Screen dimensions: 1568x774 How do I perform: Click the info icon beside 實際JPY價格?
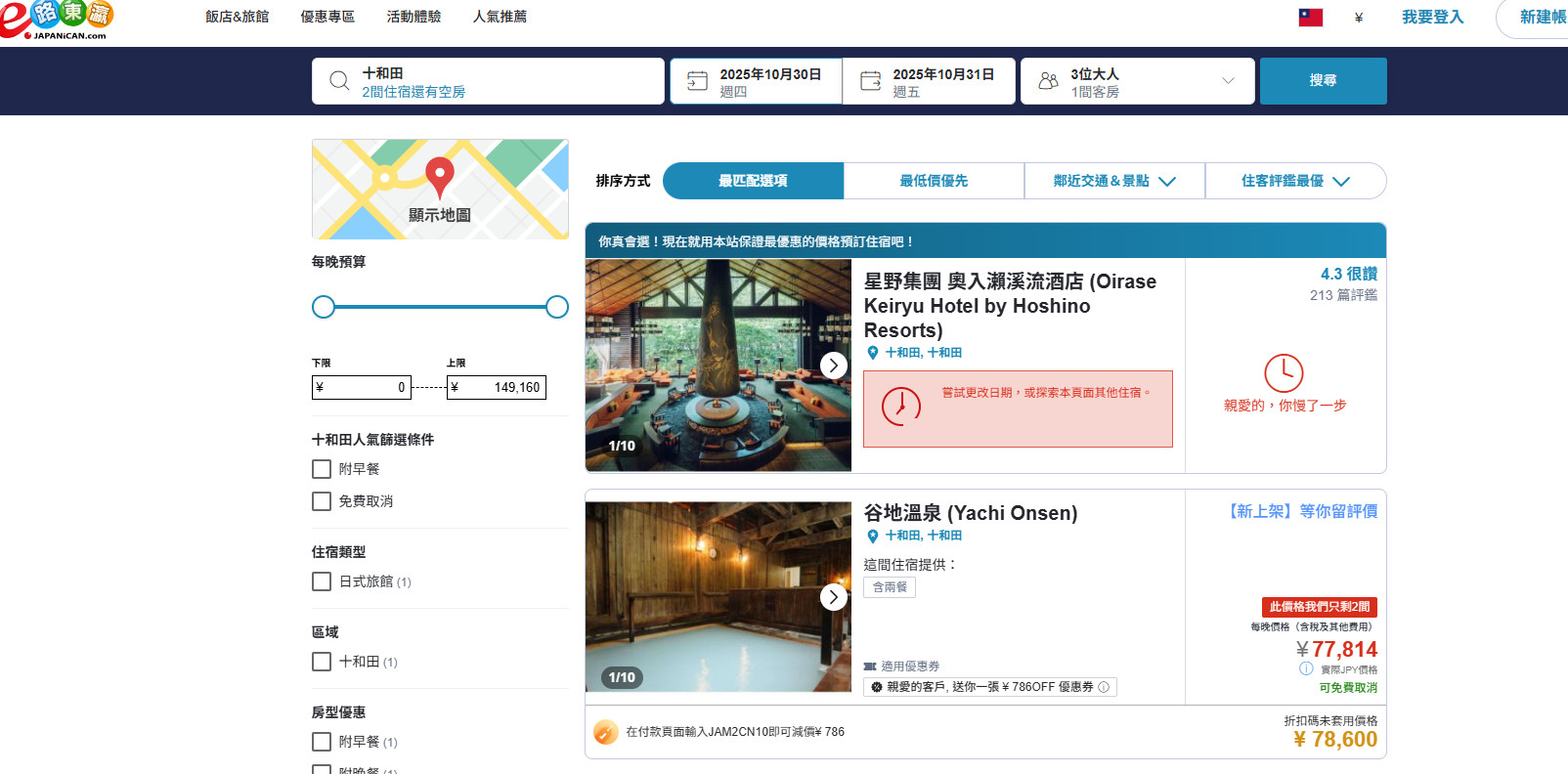click(x=1306, y=668)
